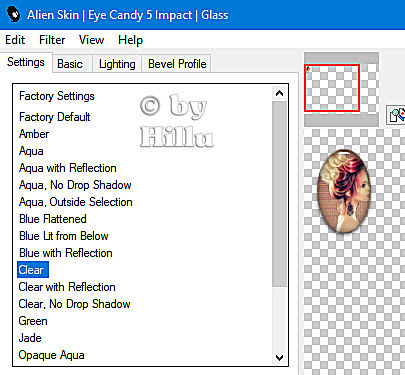Pick Aqua with Reflection preset
The image size is (405, 375).
click(68, 168)
